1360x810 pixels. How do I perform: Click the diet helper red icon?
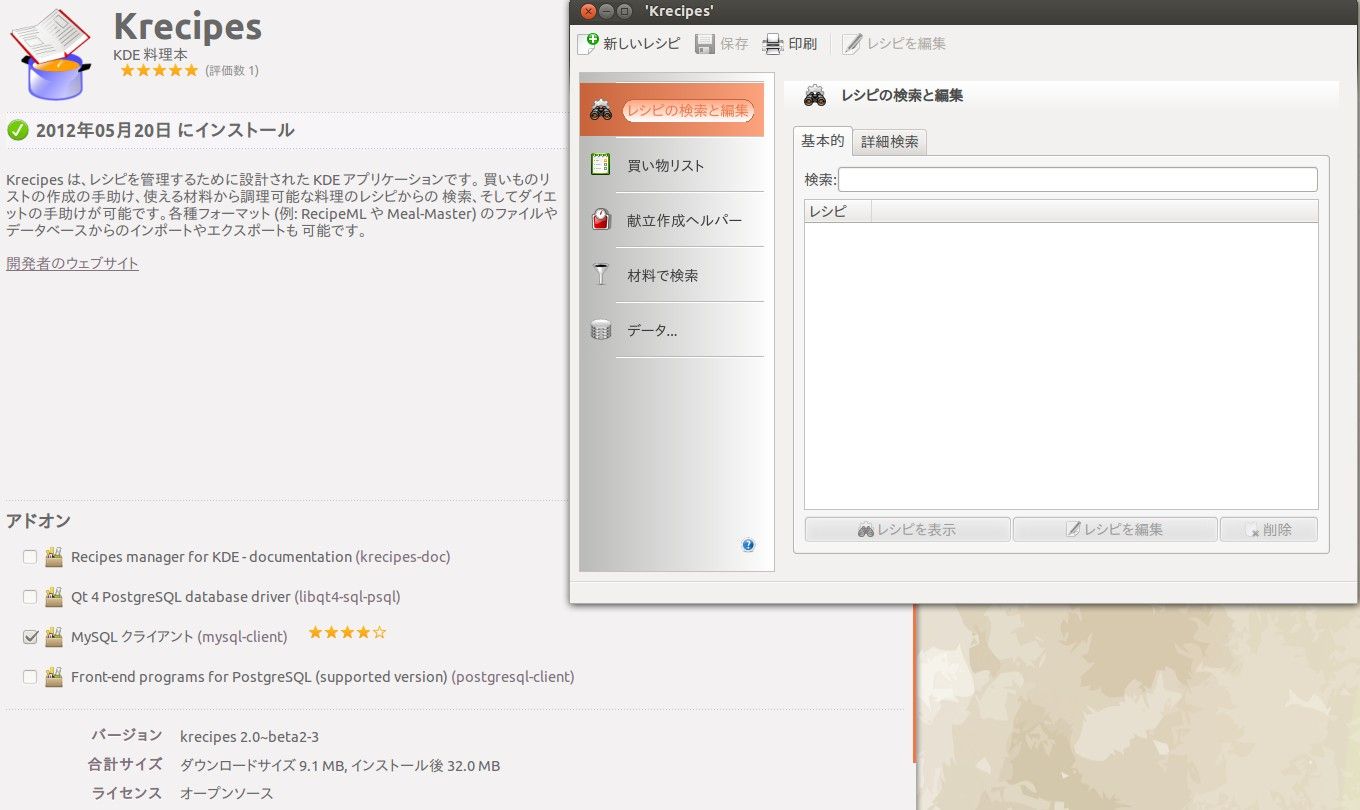coord(601,220)
